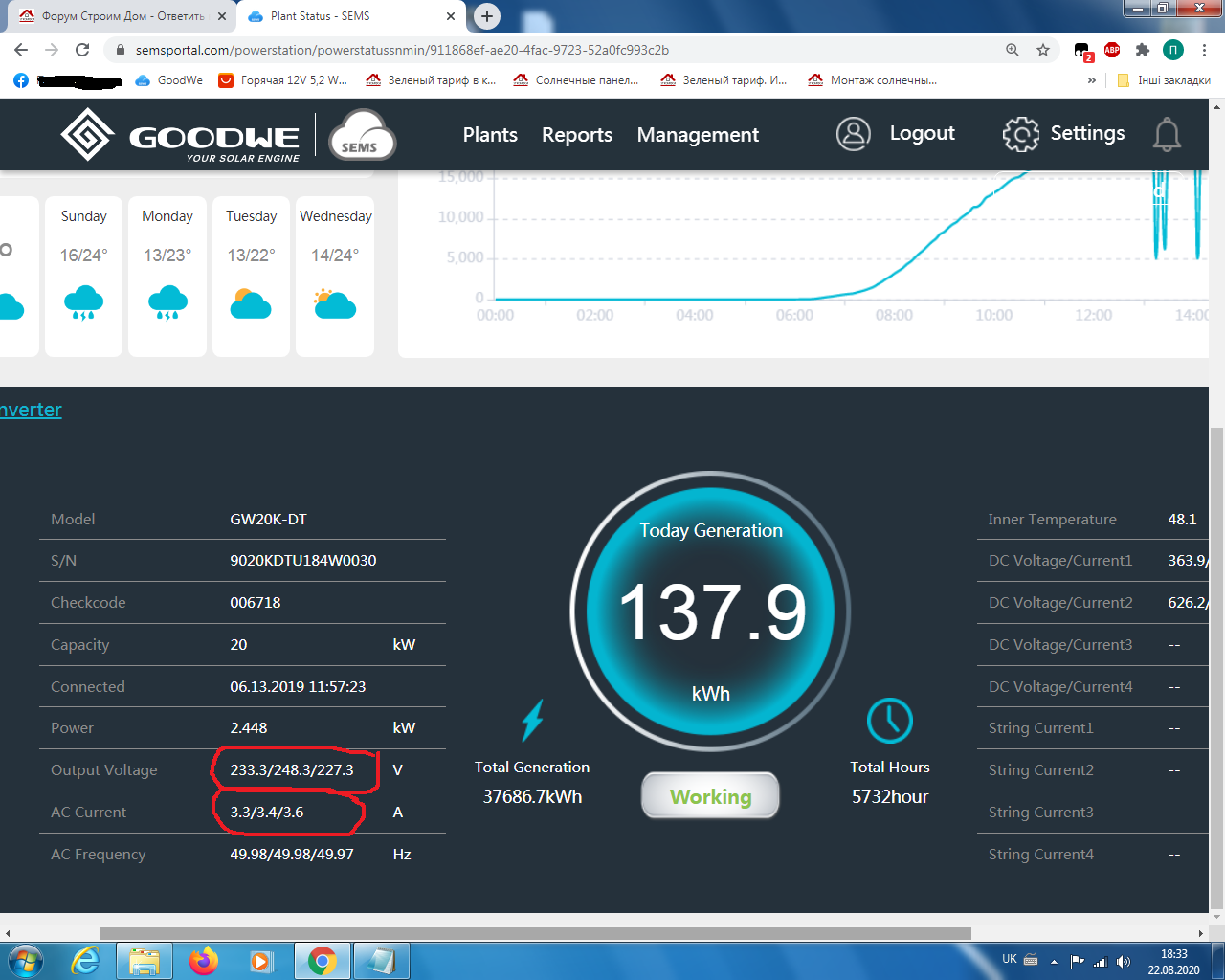
Task: Click the user profile icon beside Logout
Action: [x=853, y=134]
